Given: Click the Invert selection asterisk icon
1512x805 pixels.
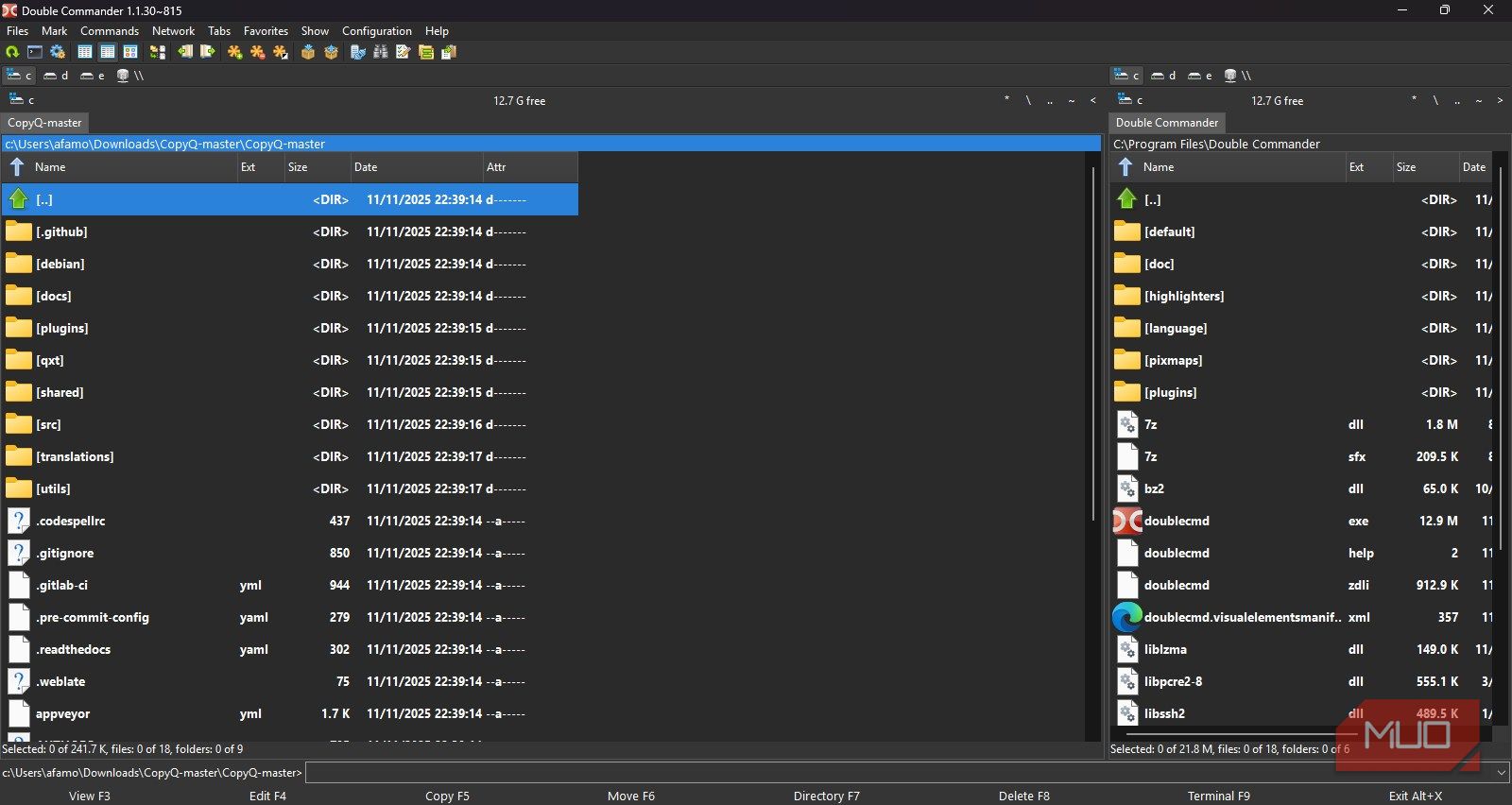Looking at the screenshot, I should coord(281,52).
